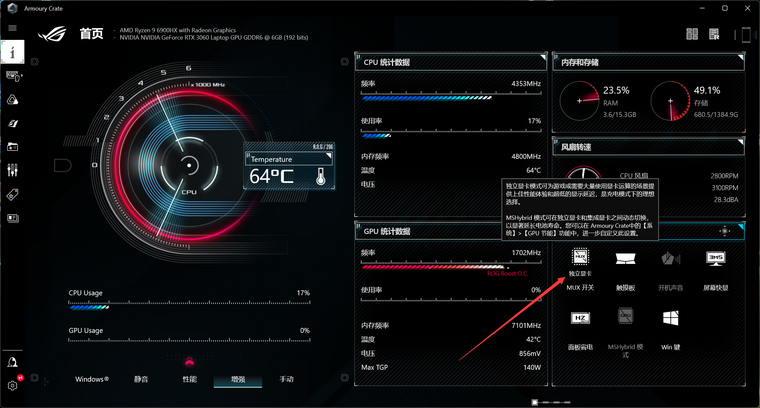Click the 首页 page title
760x408 pixels.
coord(92,33)
